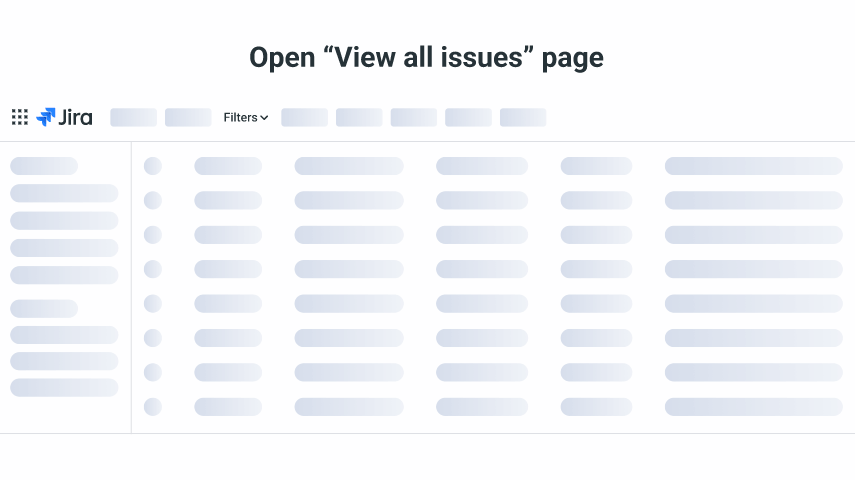Click the last row's widest placeholder cell
The width and height of the screenshot is (855, 480).
pos(753,407)
